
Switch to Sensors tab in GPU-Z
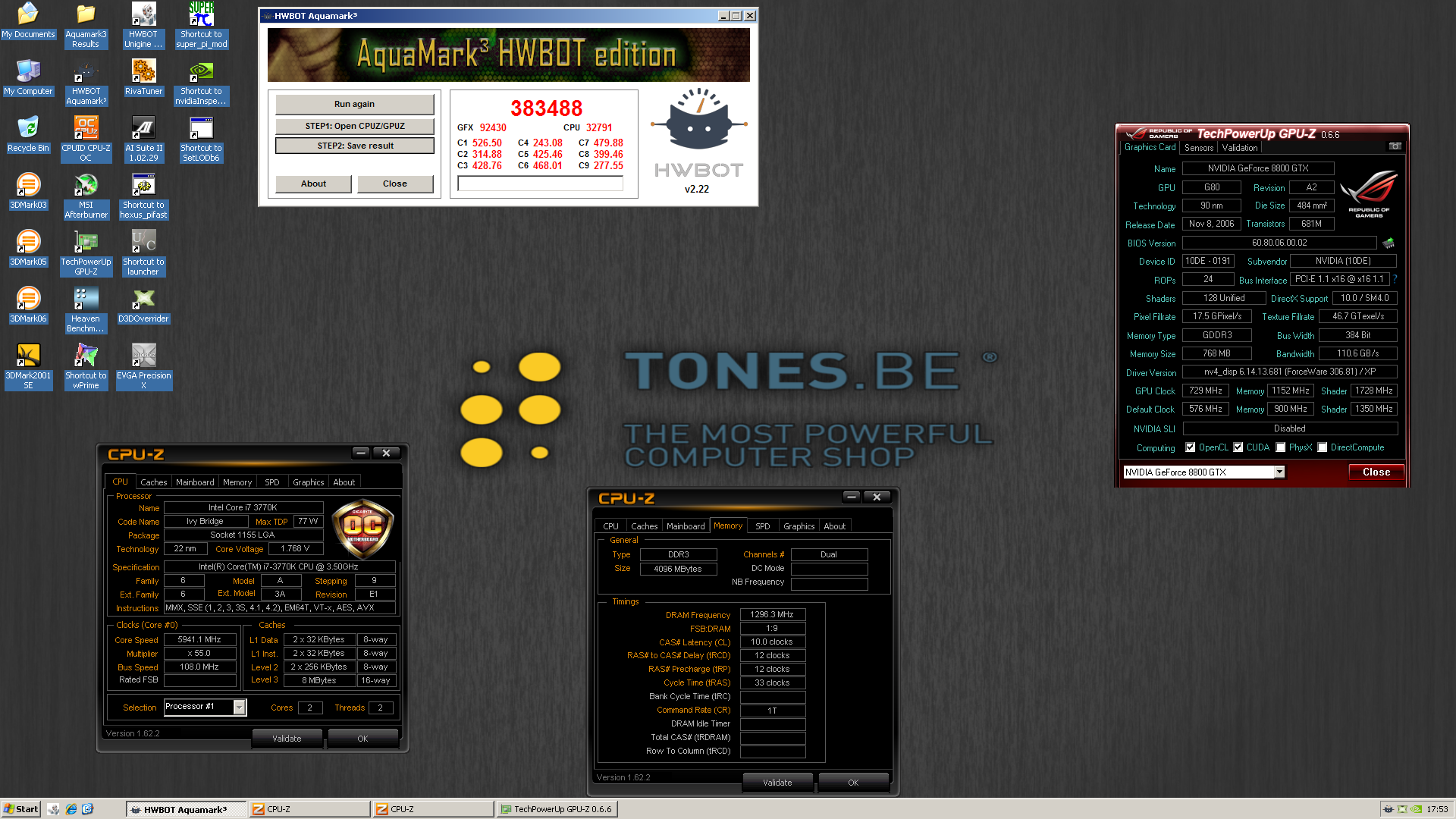click(1199, 148)
